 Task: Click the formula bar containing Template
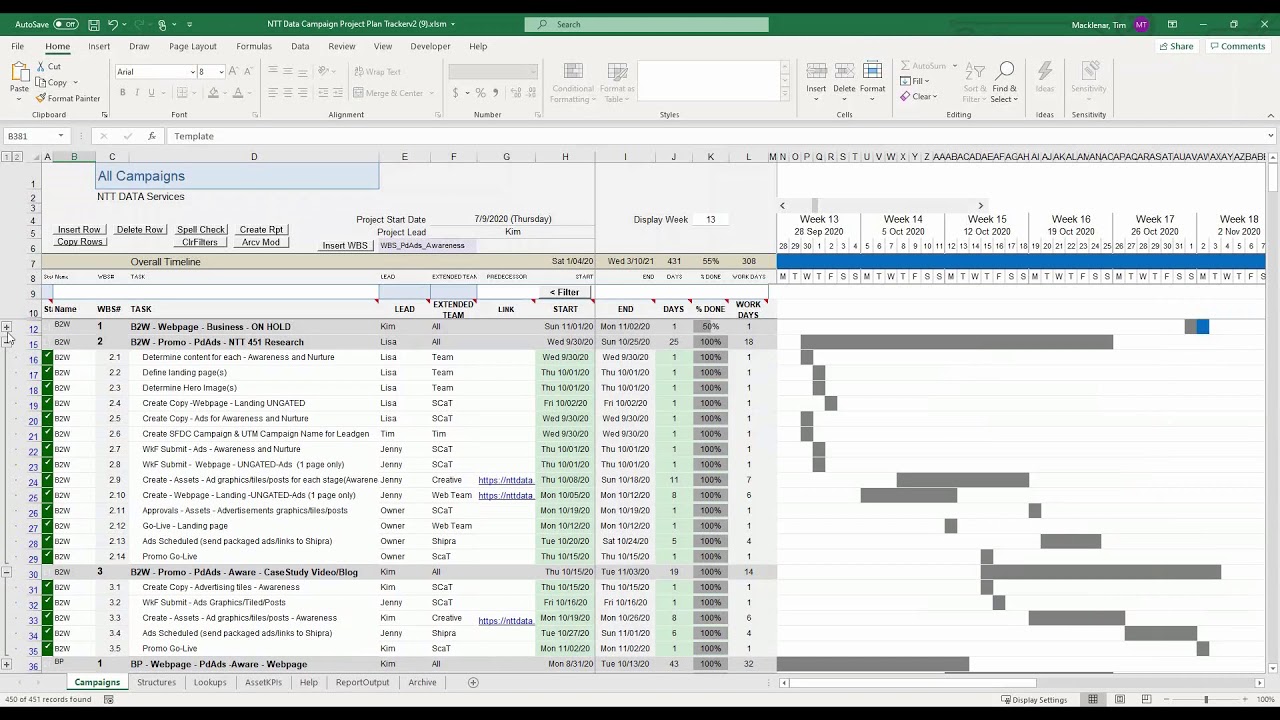(x=718, y=136)
